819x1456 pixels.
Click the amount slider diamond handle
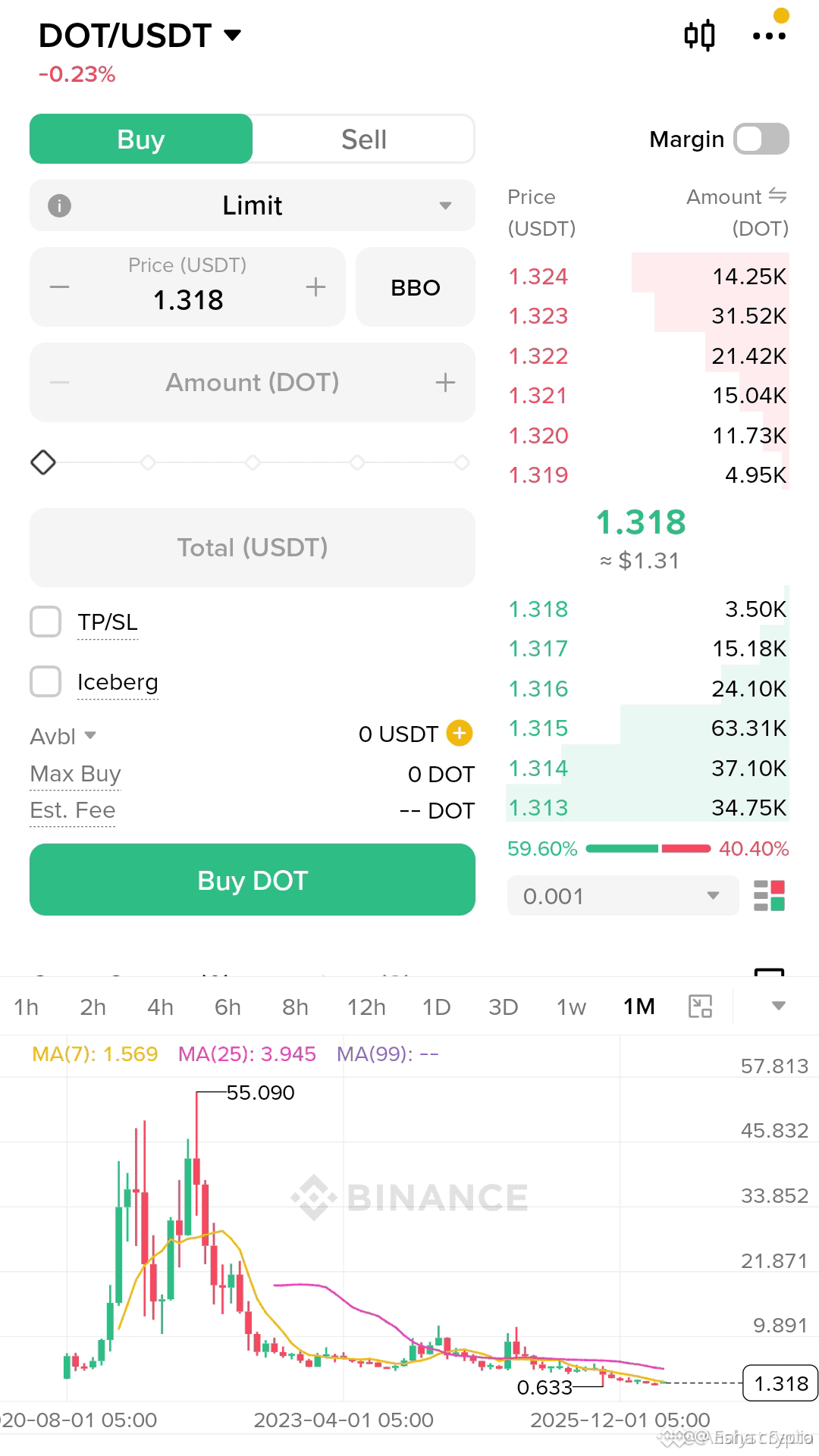tap(43, 462)
